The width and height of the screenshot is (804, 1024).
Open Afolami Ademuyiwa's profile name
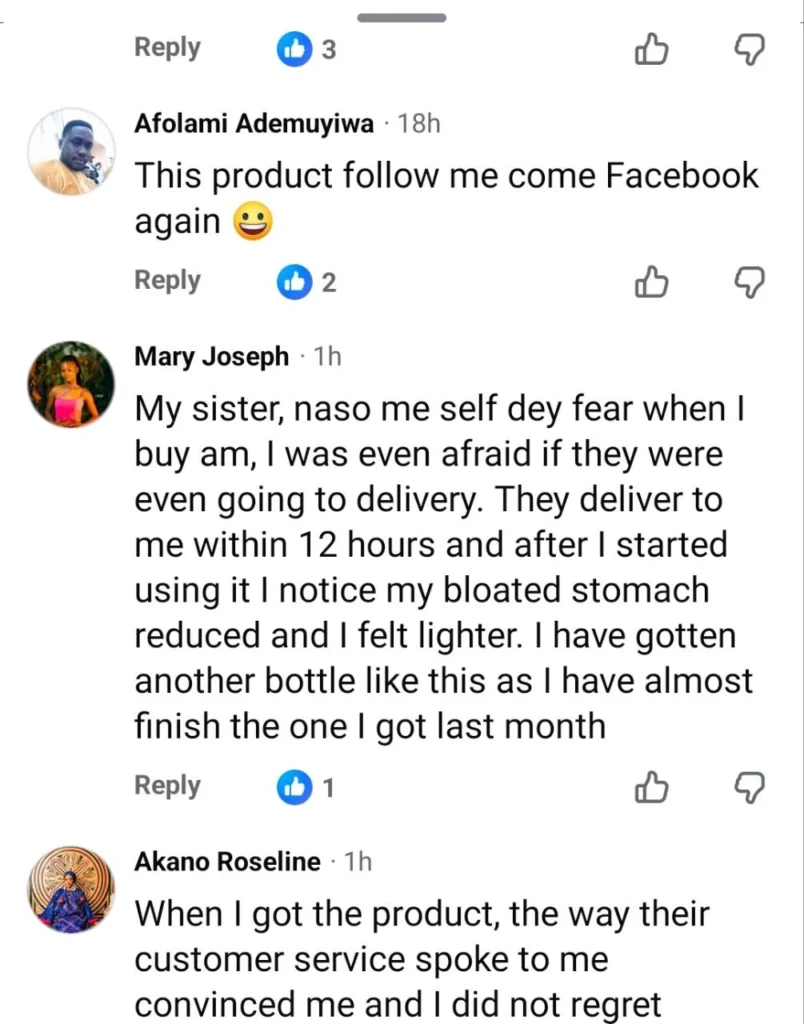coord(254,124)
